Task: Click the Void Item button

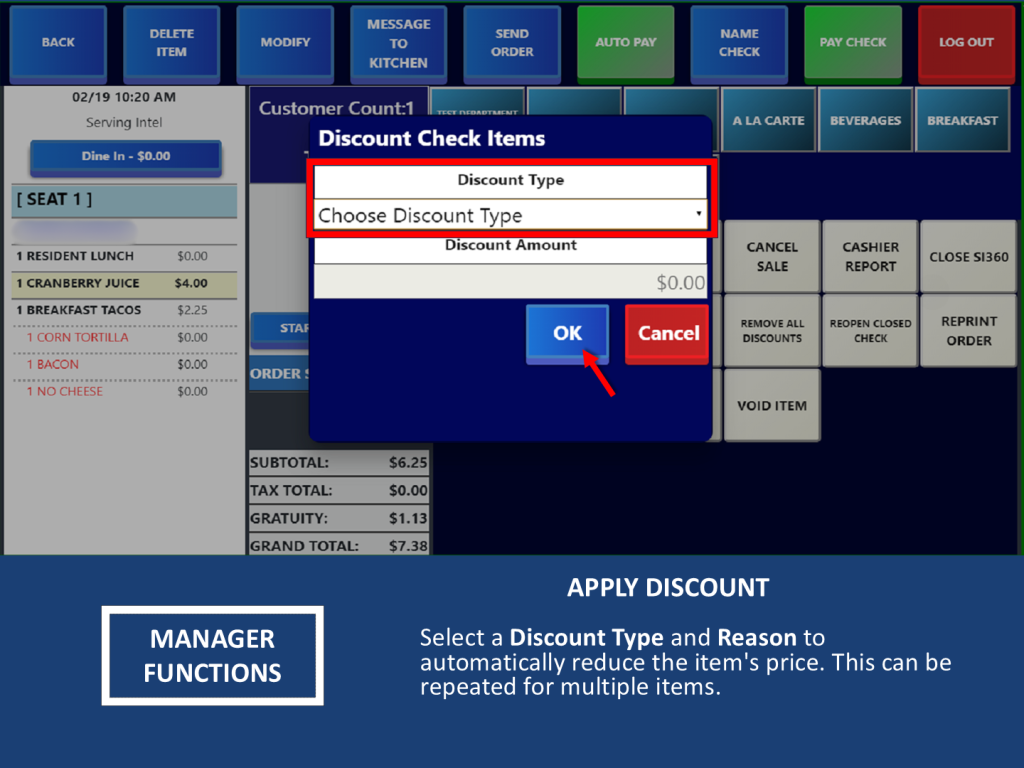Action: click(771, 406)
